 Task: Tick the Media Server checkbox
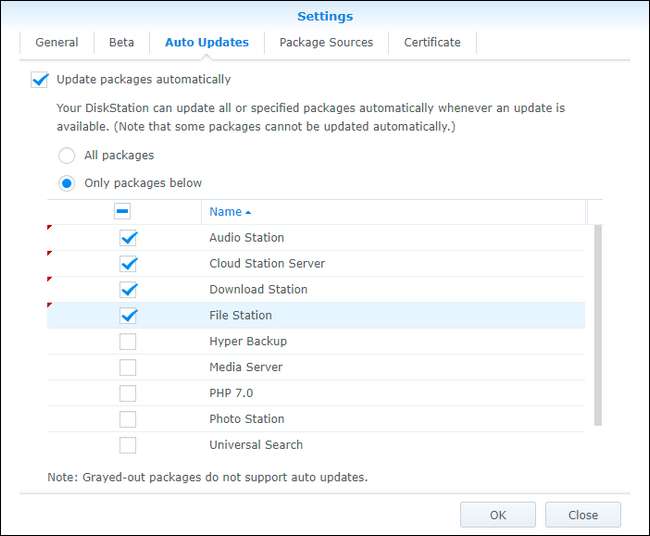click(x=128, y=368)
